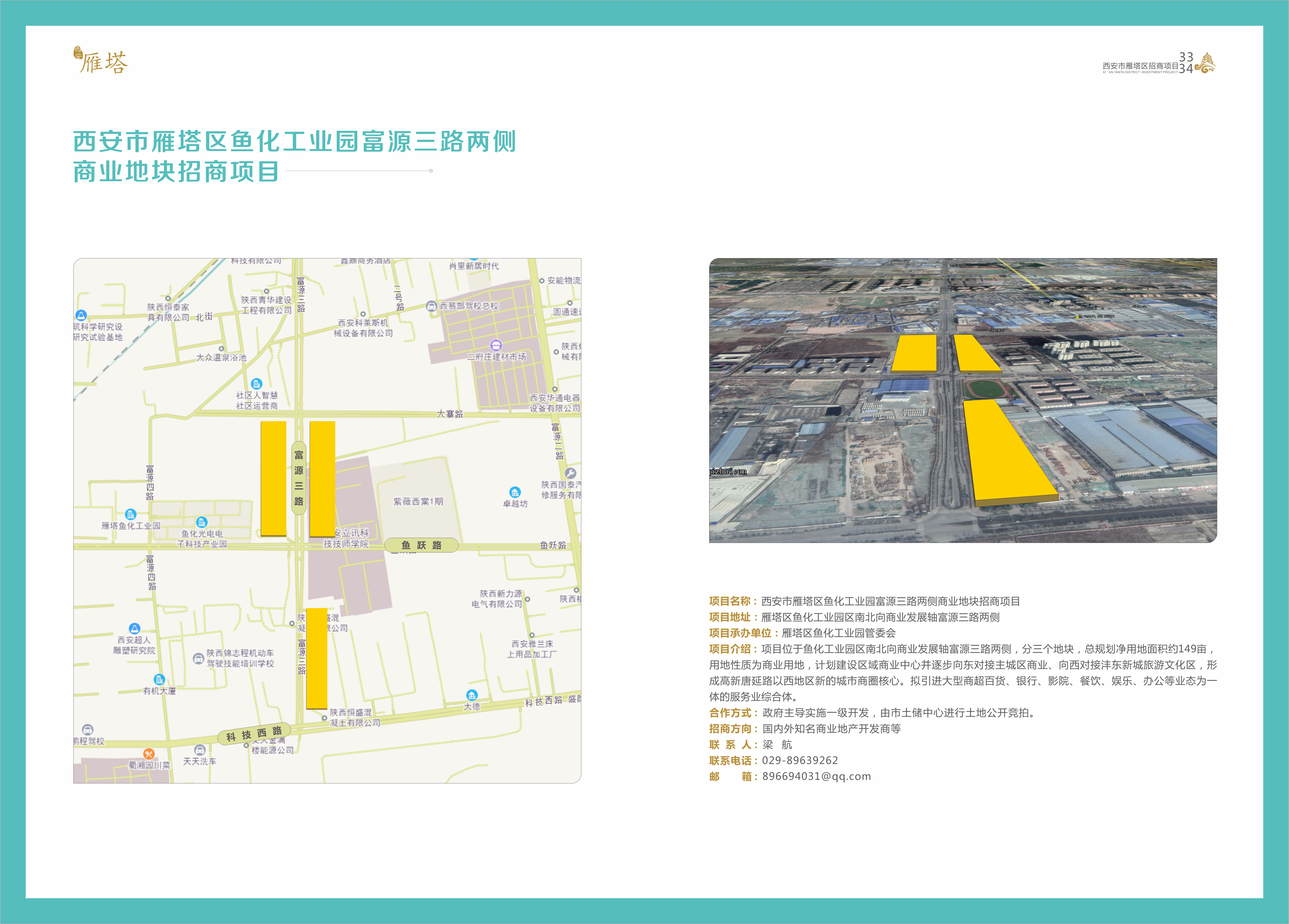Click the 陕西国泰 wrench repair icon
This screenshot has width=1289, height=924.
point(570,473)
